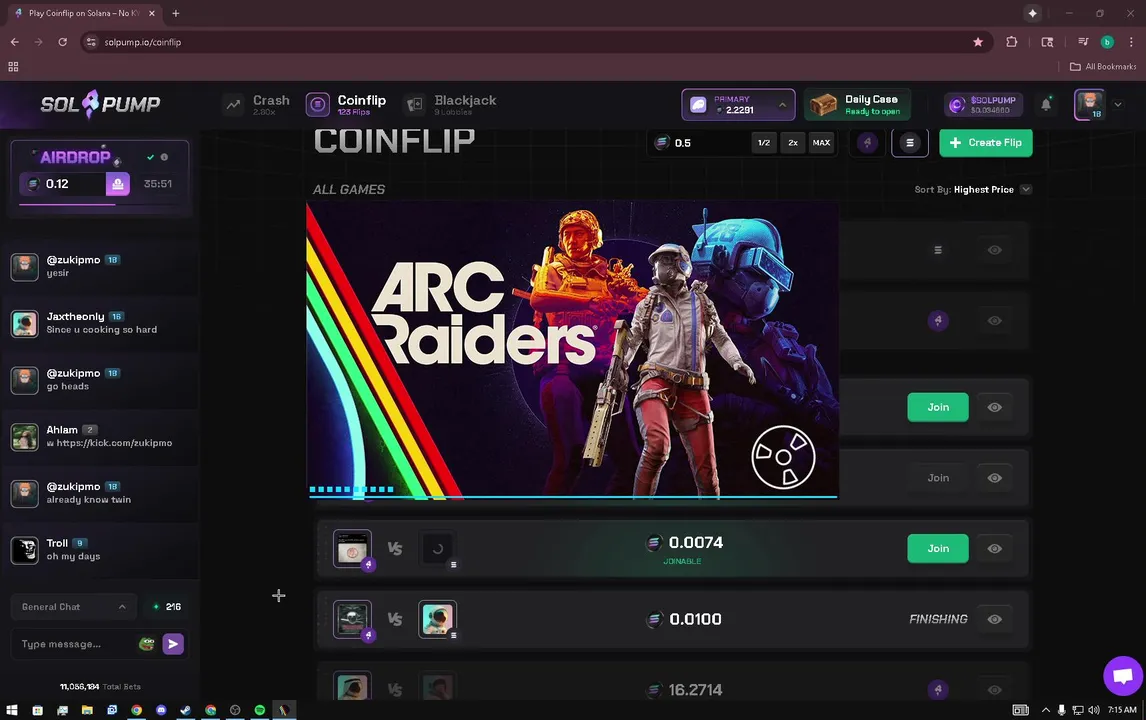Image resolution: width=1146 pixels, height=720 pixels.
Task: Click the eye icon beside the green Join near the ad
Action: 995,407
